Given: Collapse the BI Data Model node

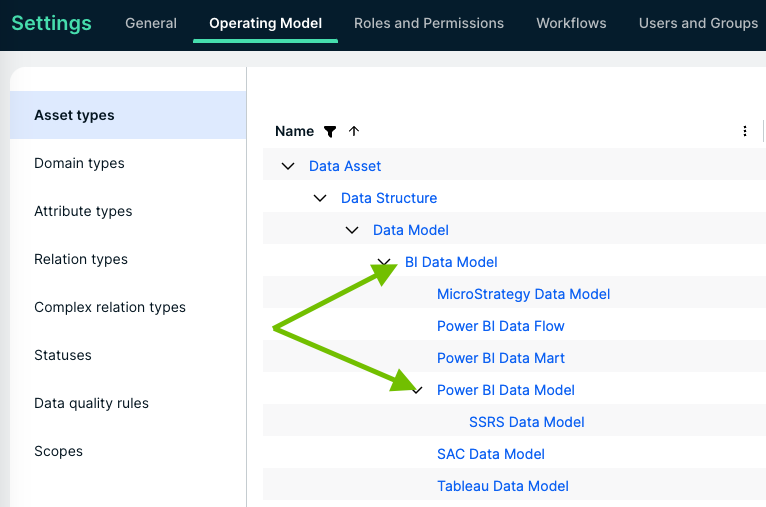Looking at the screenshot, I should click(x=384, y=262).
